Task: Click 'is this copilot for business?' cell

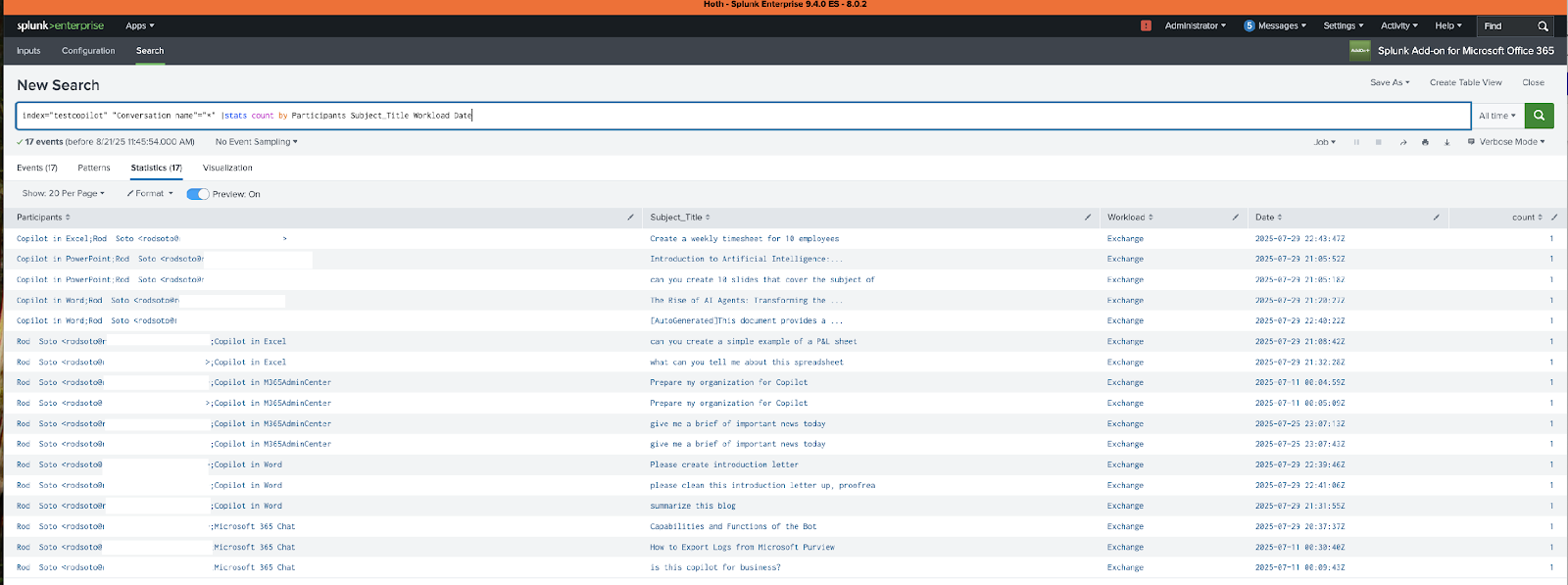Action: click(715, 568)
